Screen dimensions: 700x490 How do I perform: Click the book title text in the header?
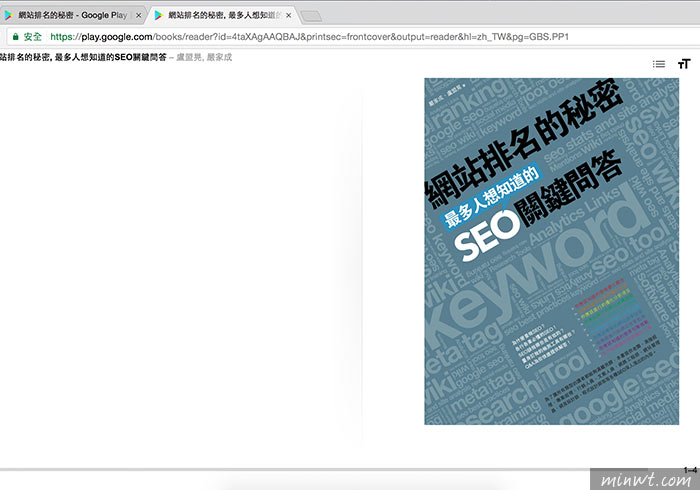pos(83,57)
